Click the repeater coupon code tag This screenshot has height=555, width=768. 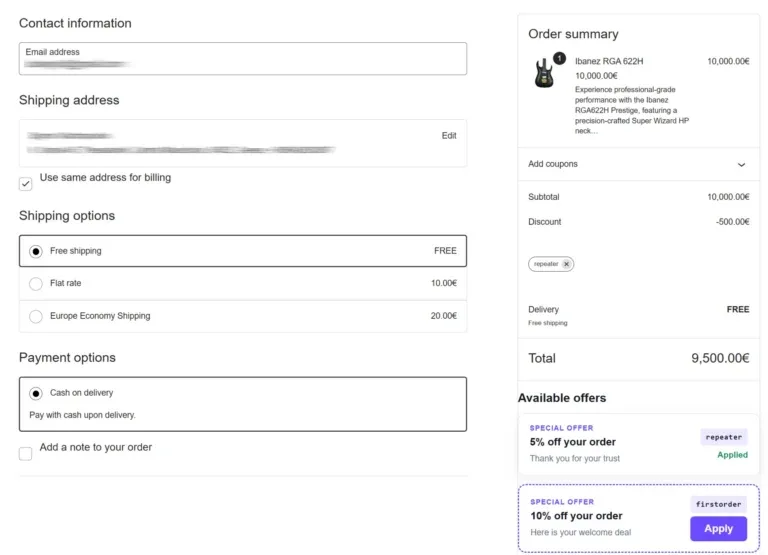[723, 437]
